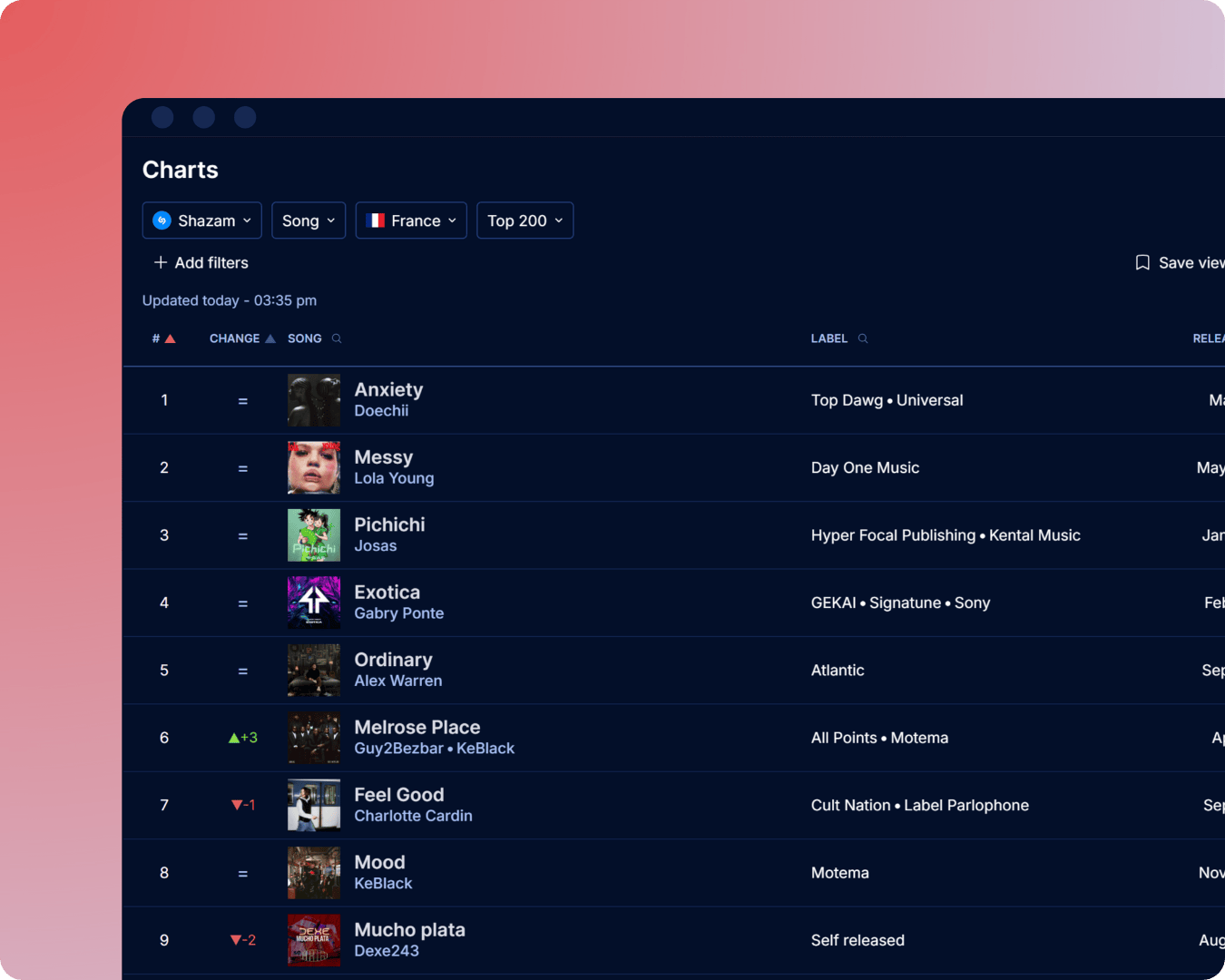Image resolution: width=1225 pixels, height=980 pixels.
Task: Open the France country dropdown
Action: pos(411,220)
